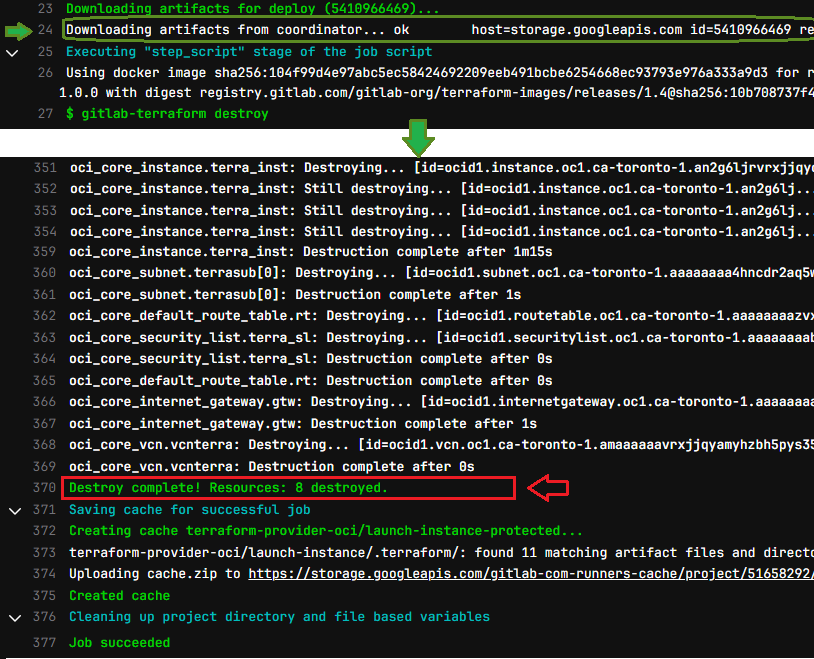This screenshot has width=814, height=659.
Task: Select the "1.0.0 with digest registry.gitlab.com" wrapped line
Action: click(436, 93)
